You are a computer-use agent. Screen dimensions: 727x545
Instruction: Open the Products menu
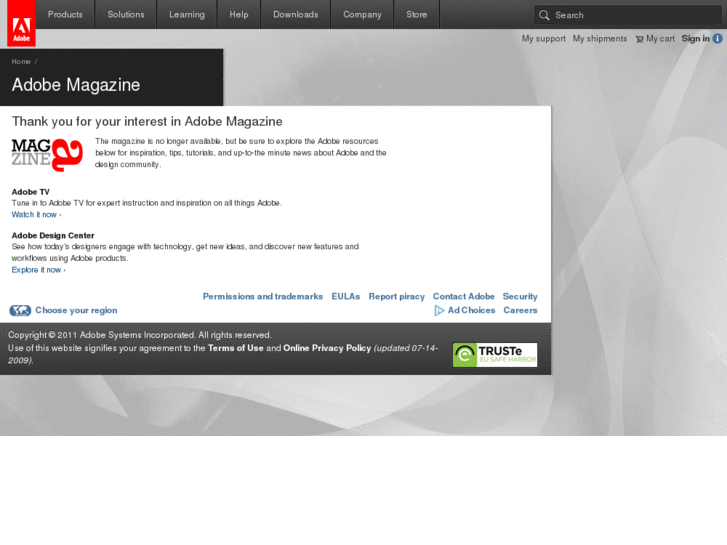pyautogui.click(x=65, y=14)
